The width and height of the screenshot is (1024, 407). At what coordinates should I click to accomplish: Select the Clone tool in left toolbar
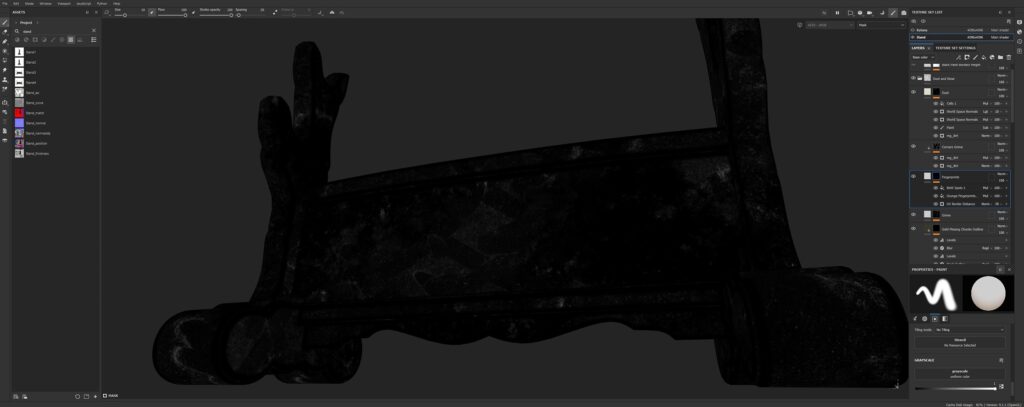coord(5,80)
